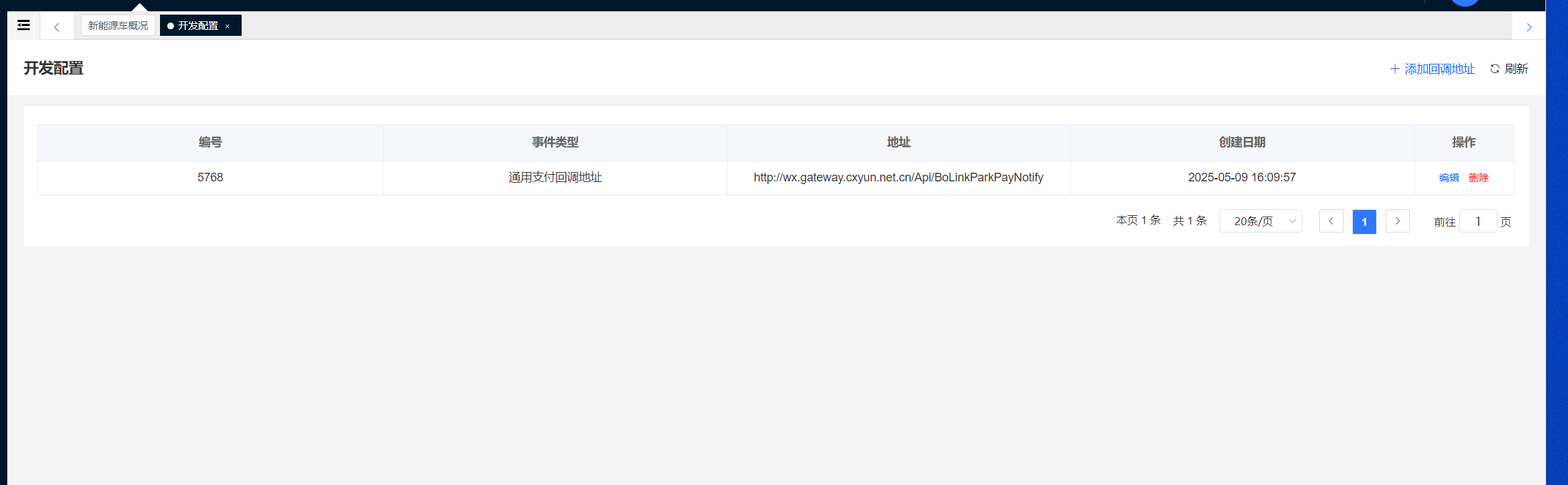
Task: Select the 通用支付回调地址 cell
Action: click(x=555, y=178)
